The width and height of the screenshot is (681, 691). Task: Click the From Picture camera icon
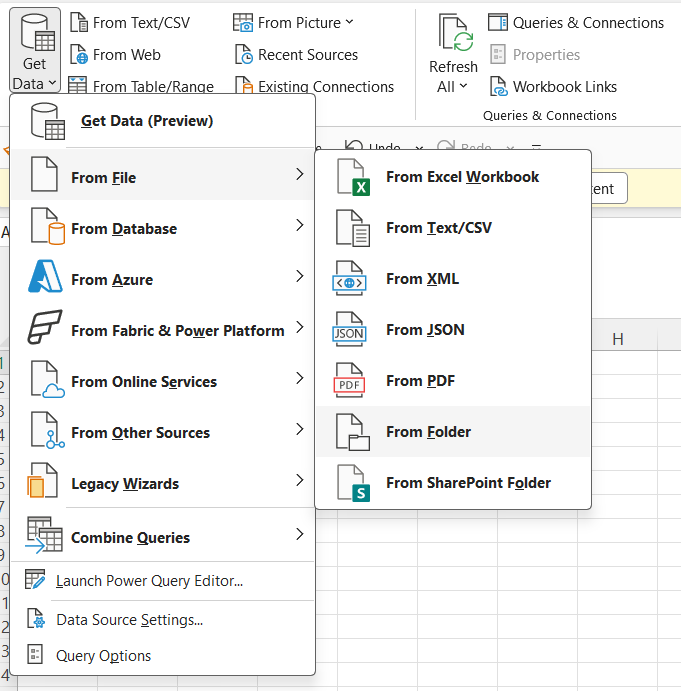click(x=243, y=22)
